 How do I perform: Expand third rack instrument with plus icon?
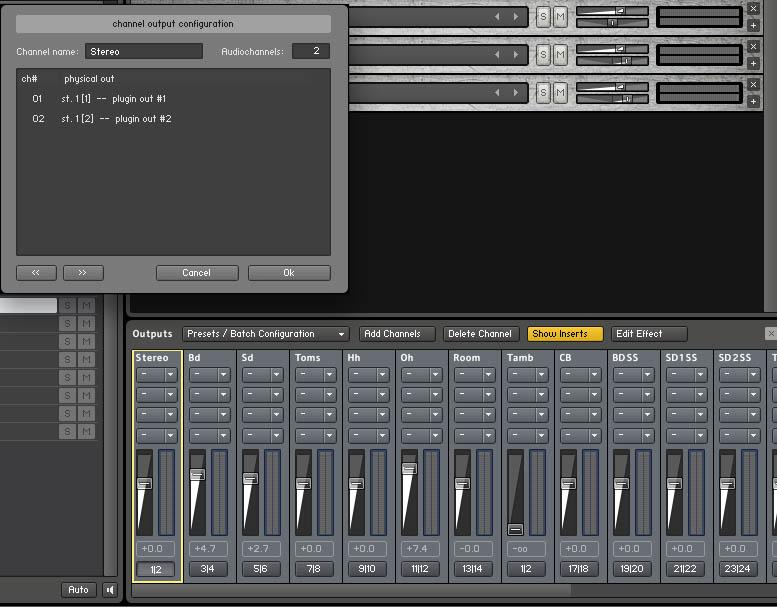[x=754, y=102]
